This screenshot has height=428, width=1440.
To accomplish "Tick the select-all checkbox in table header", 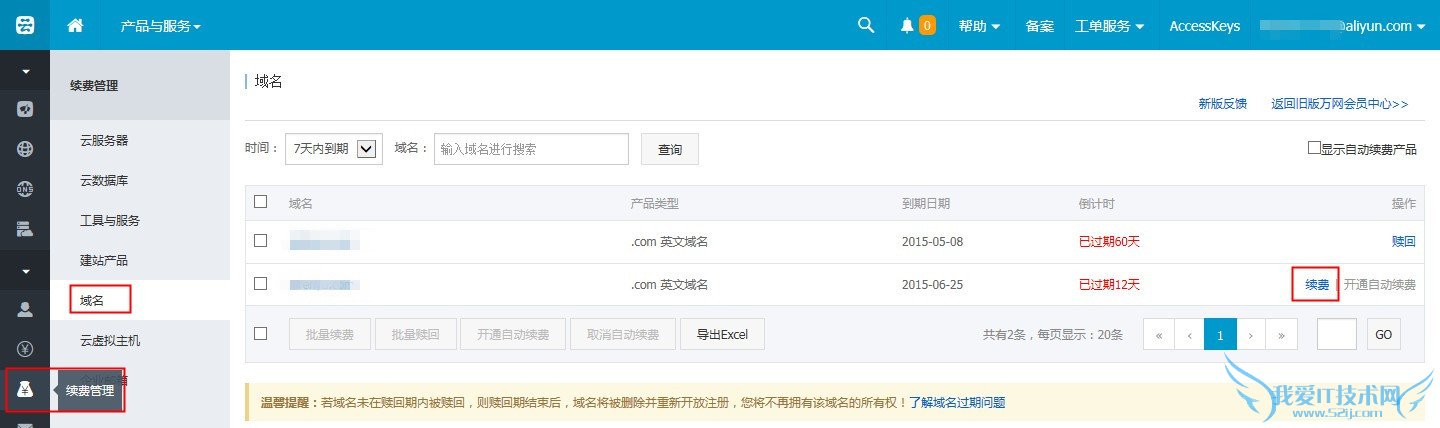I will (x=261, y=202).
